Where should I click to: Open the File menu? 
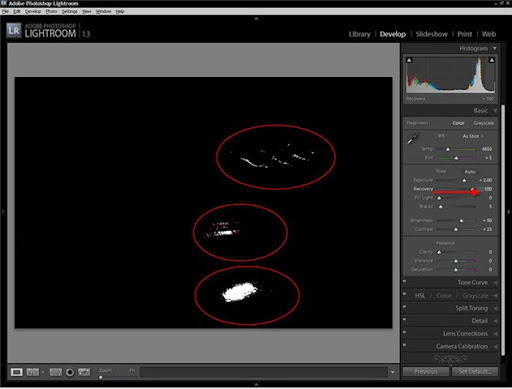pyautogui.click(x=5, y=11)
